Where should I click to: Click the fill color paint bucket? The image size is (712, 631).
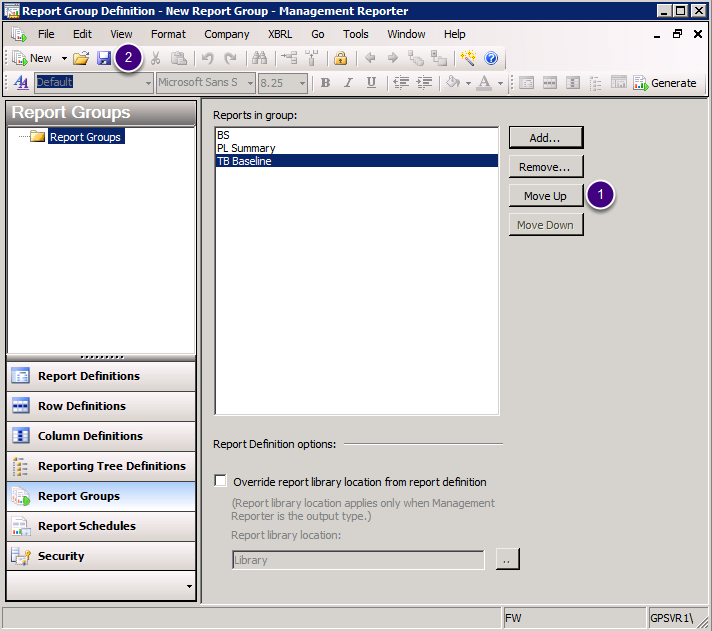click(x=453, y=83)
